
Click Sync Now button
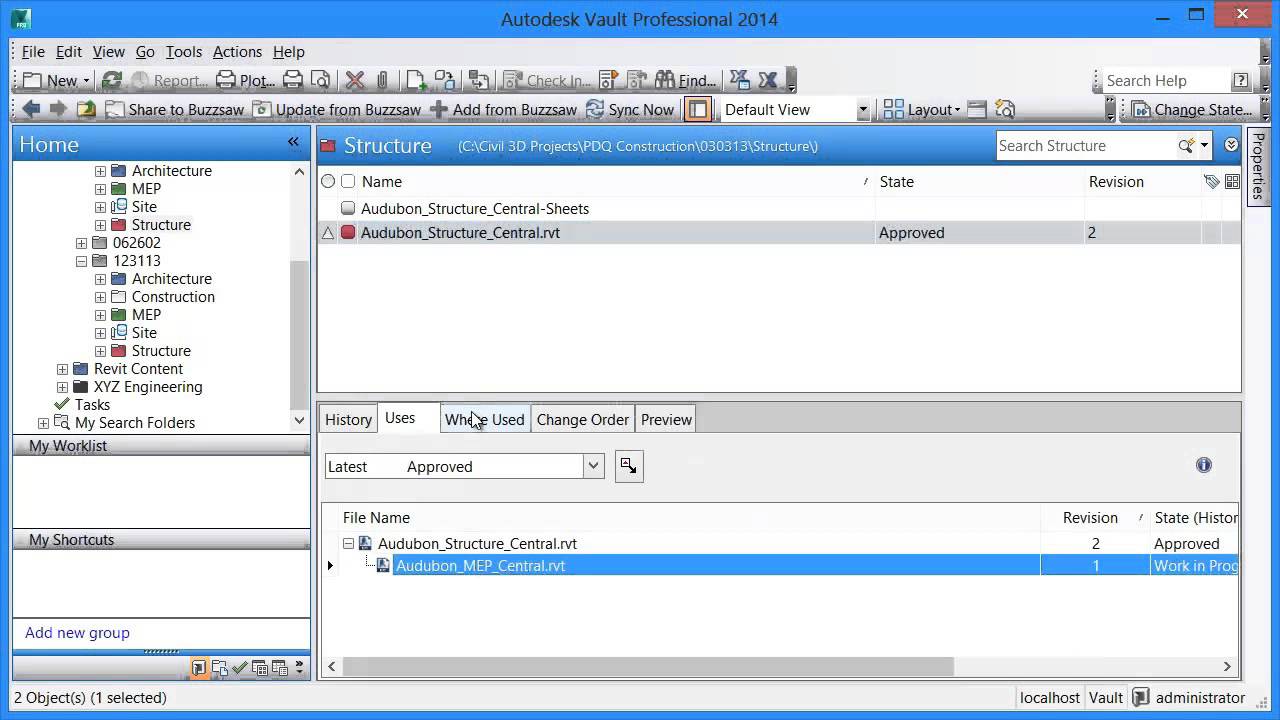630,109
